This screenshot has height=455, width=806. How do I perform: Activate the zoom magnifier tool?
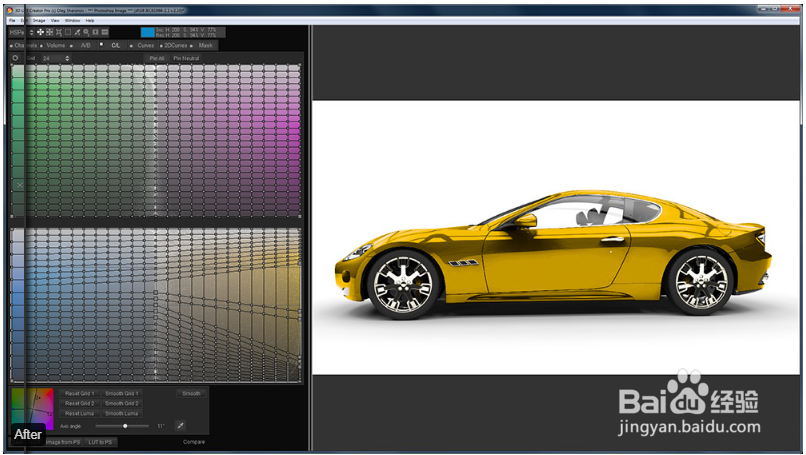86,32
